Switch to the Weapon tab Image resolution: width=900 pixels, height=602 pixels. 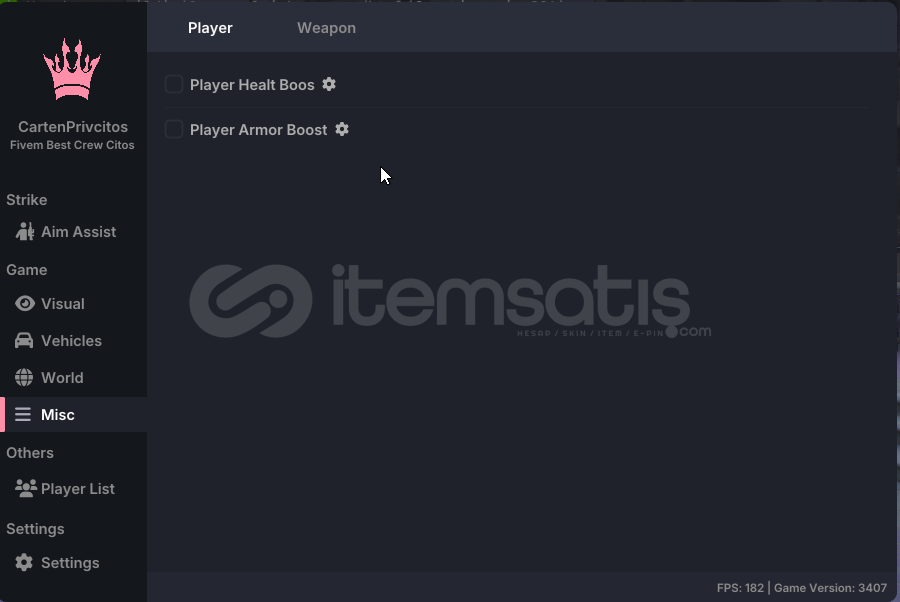[x=327, y=28]
